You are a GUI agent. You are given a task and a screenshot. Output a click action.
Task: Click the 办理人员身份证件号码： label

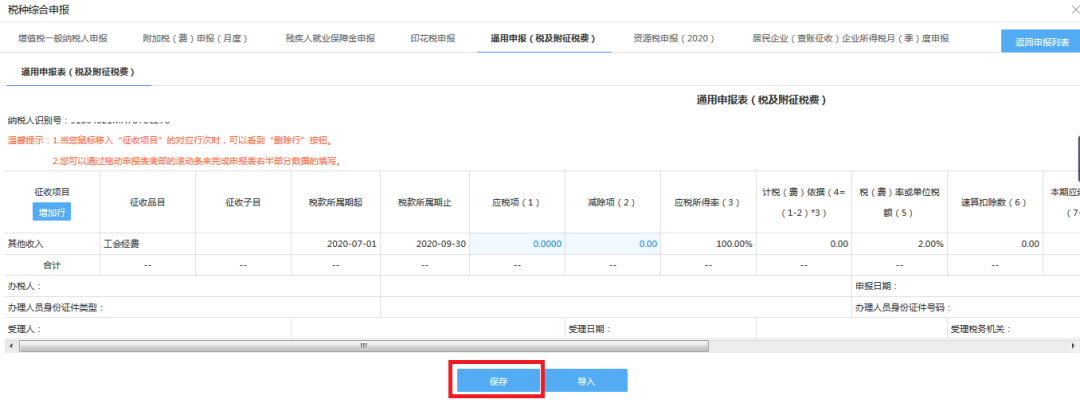pyautogui.click(x=903, y=308)
